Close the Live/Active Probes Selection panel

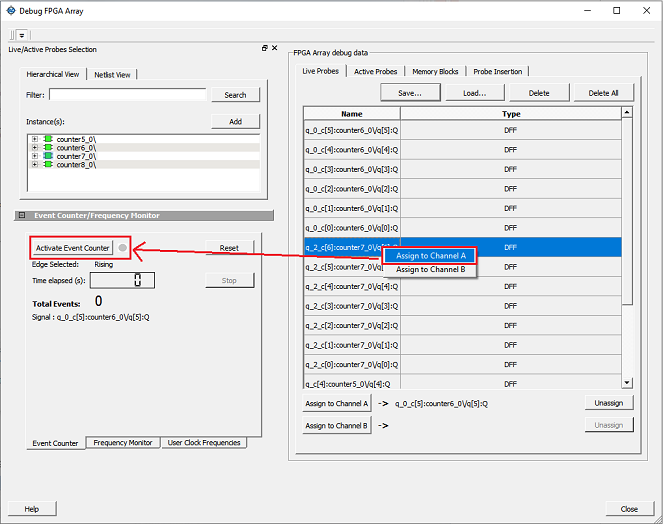[x=276, y=48]
